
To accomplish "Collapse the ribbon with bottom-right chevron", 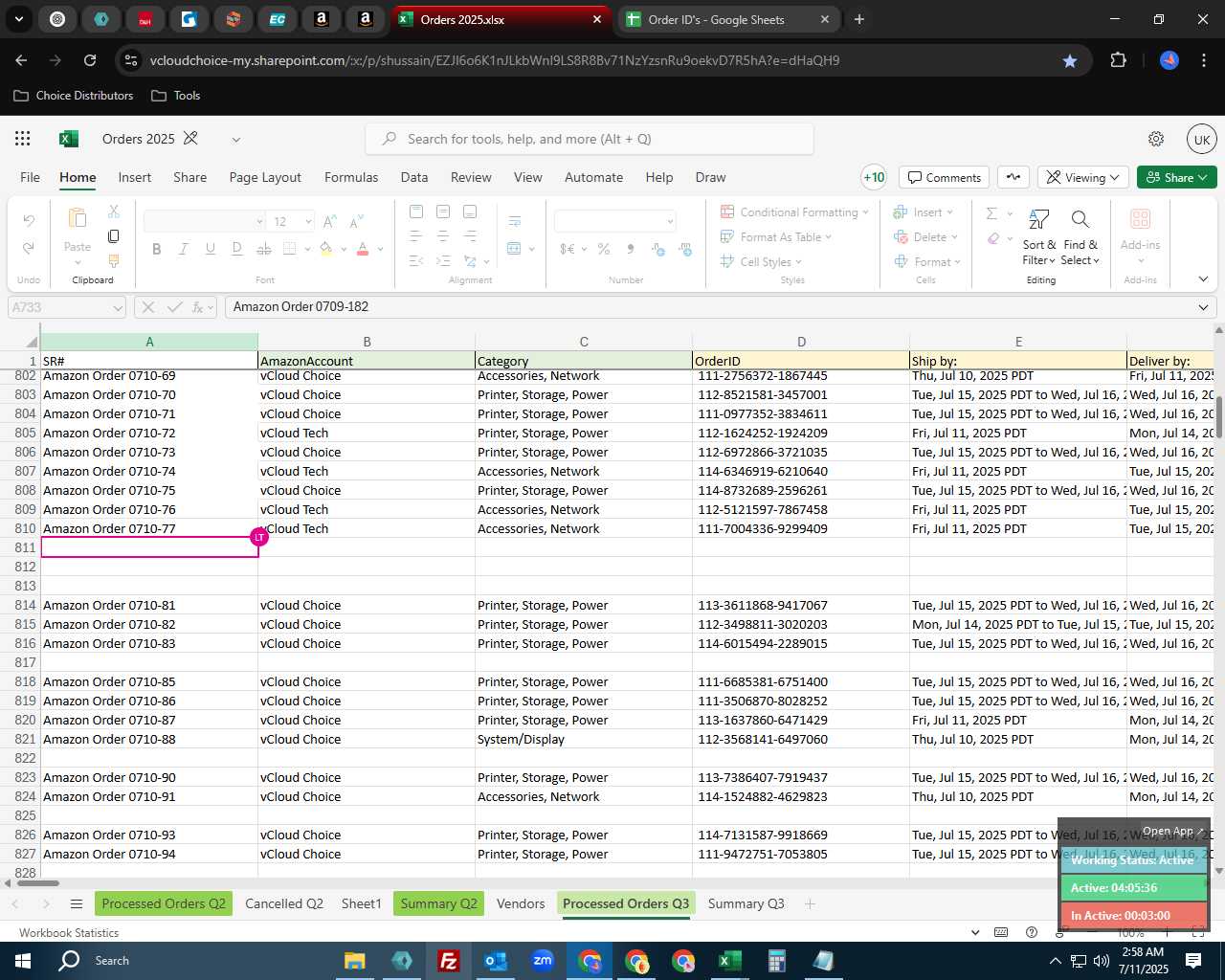I will [1203, 279].
